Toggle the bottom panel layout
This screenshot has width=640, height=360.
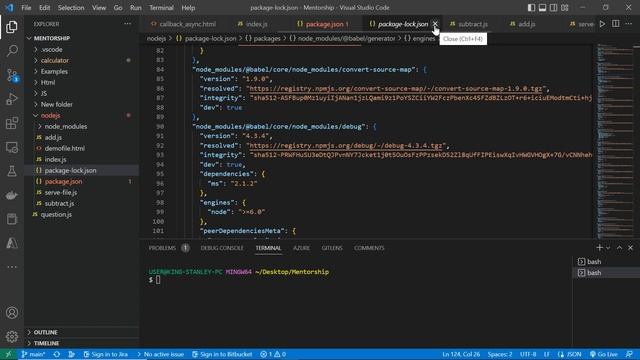542,8
